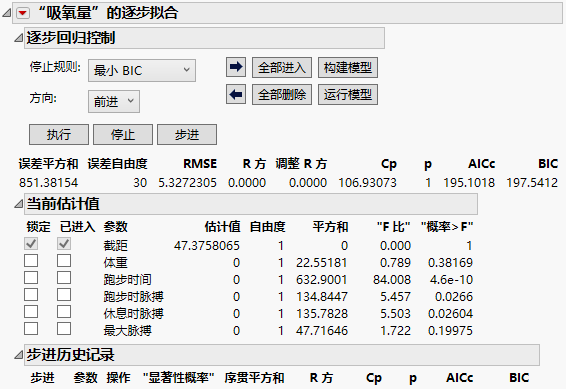Select the 体重 parameter name
Image resolution: width=566 pixels, height=389 pixels.
[x=116, y=263]
